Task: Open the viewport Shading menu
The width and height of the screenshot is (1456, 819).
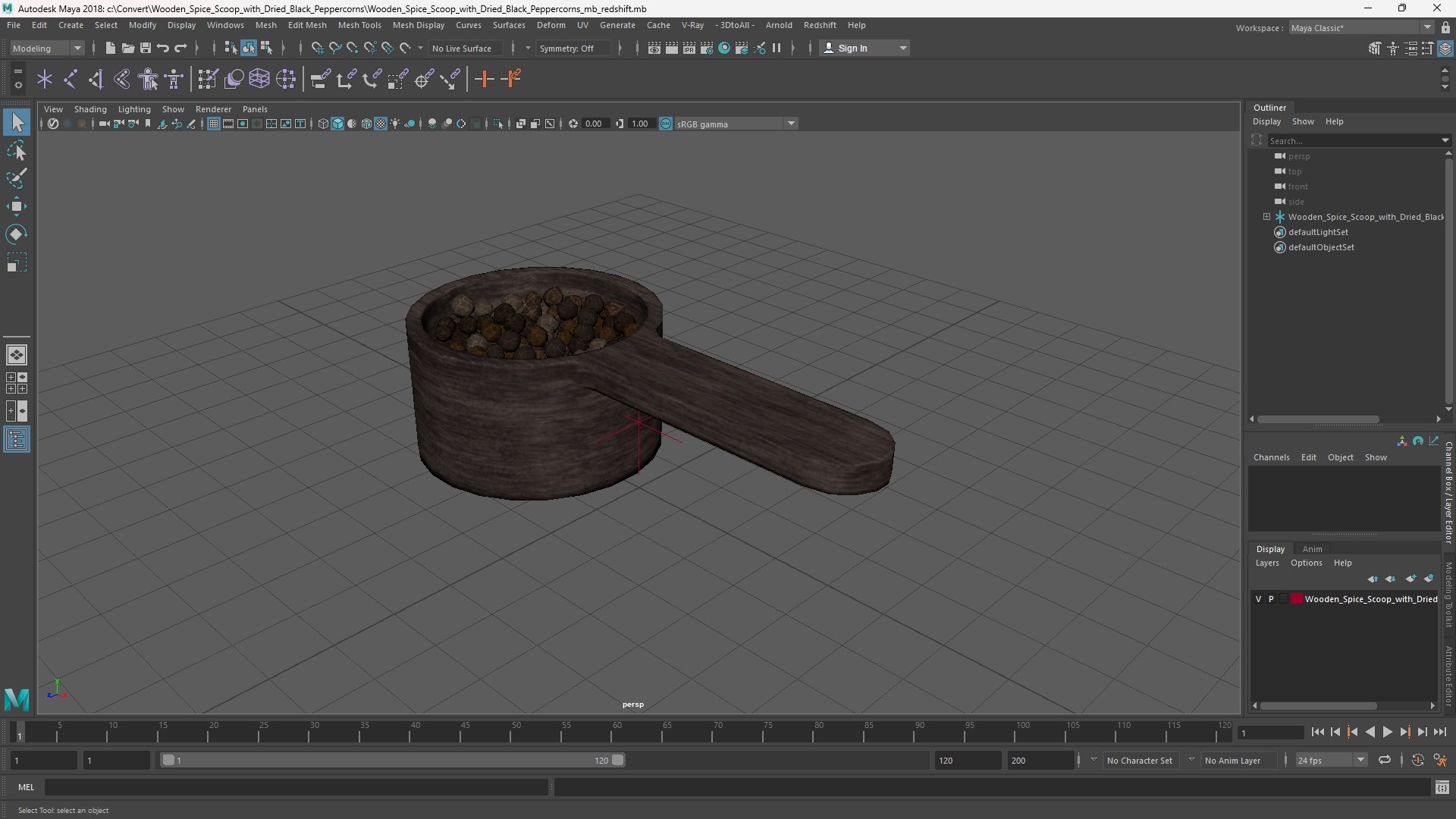Action: (x=90, y=109)
